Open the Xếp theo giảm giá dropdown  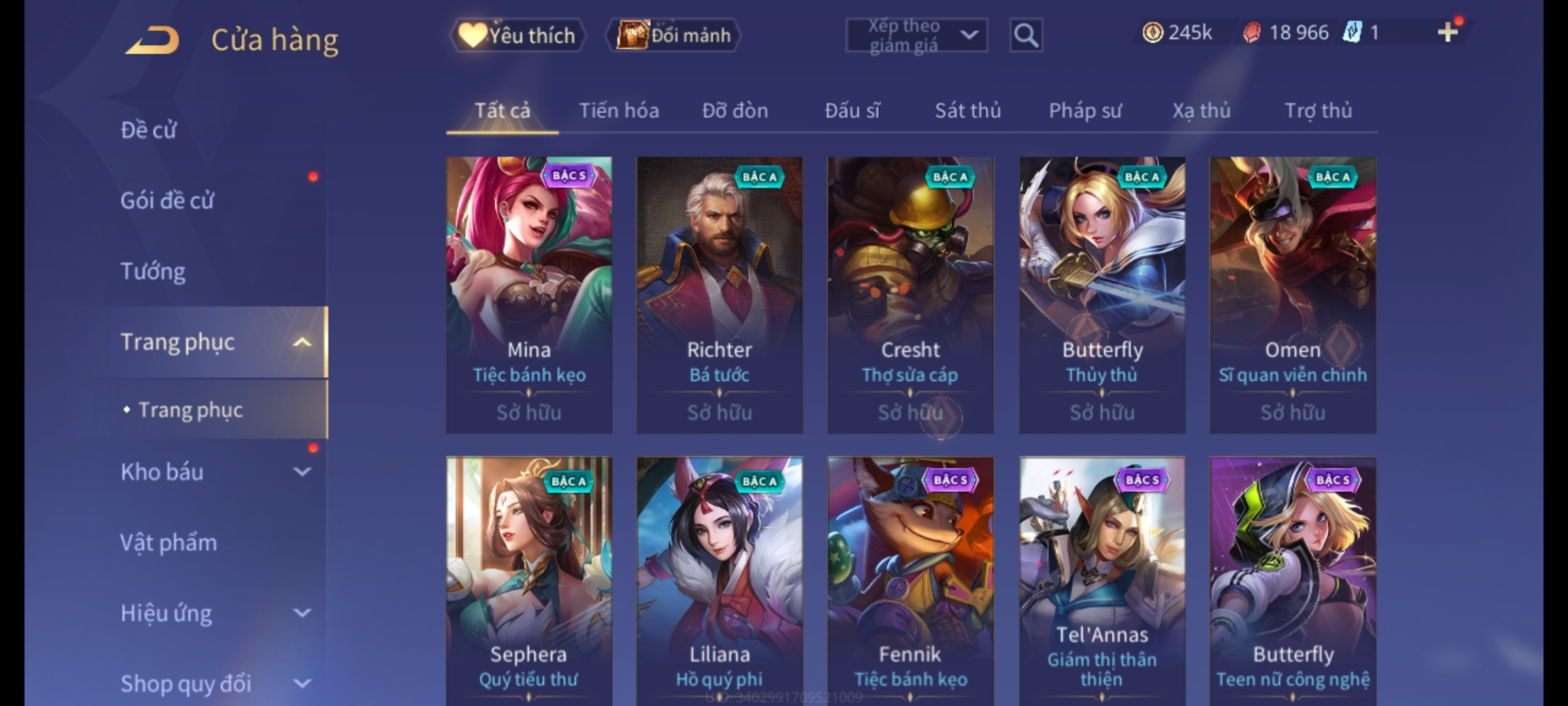pyautogui.click(x=916, y=35)
